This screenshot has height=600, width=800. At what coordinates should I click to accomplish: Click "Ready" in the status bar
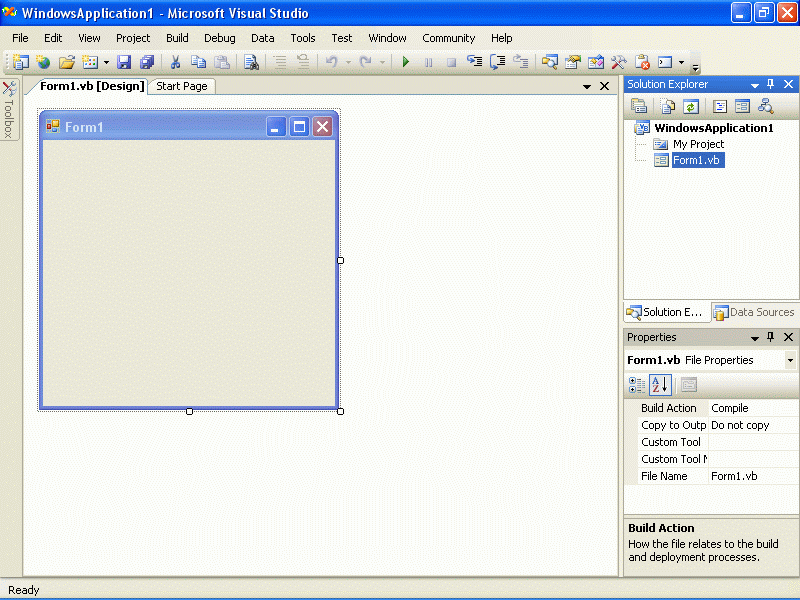pyautogui.click(x=23, y=590)
